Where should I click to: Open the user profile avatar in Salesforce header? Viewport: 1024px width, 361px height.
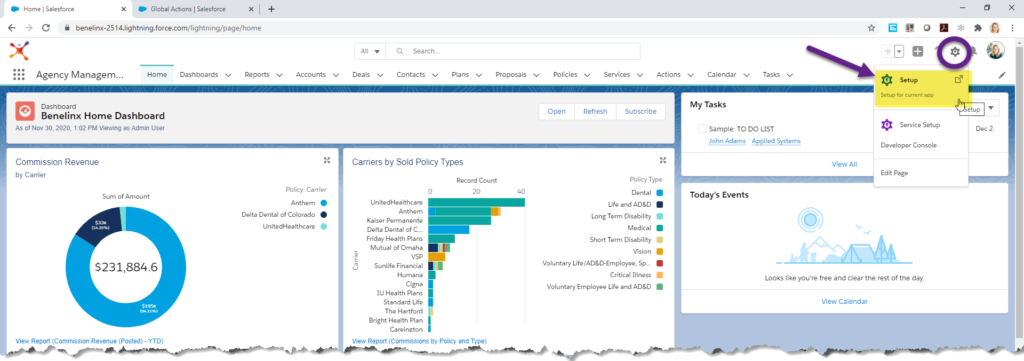tap(995, 51)
